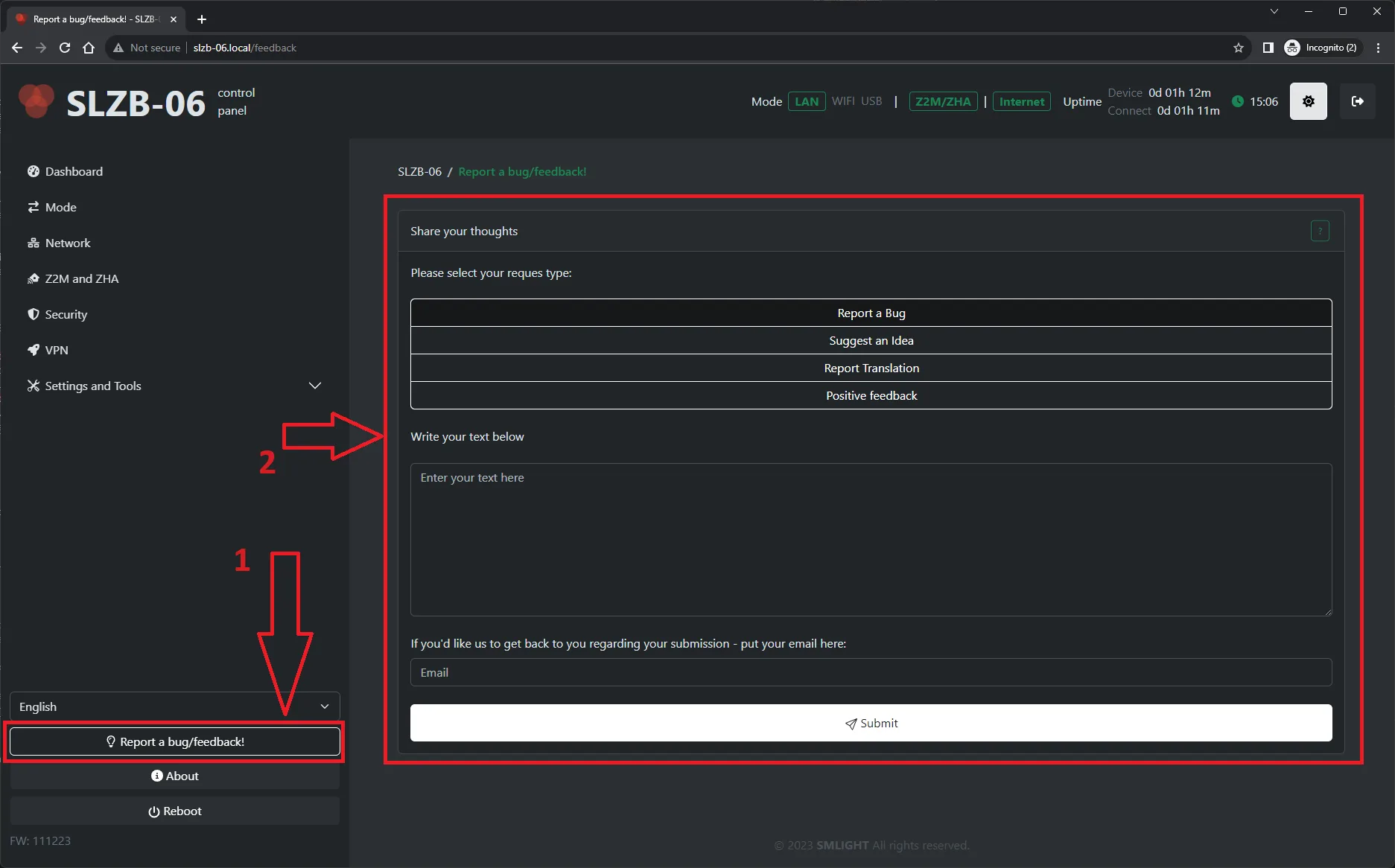Submit the feedback form
This screenshot has width=1395, height=868.
(x=871, y=723)
